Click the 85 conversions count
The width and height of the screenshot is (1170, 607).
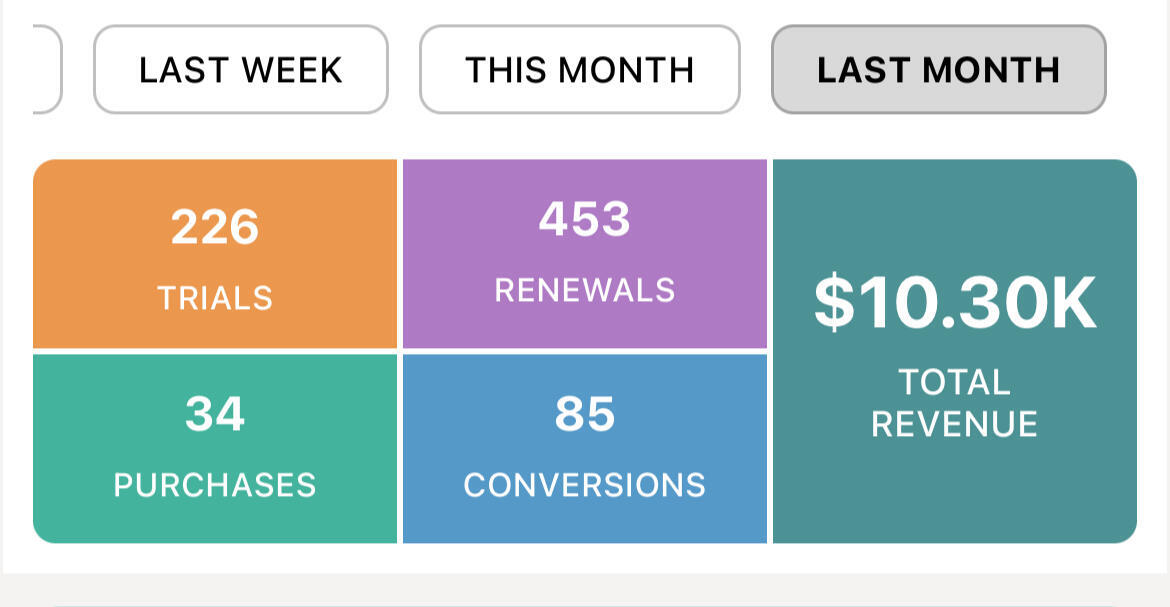click(585, 414)
